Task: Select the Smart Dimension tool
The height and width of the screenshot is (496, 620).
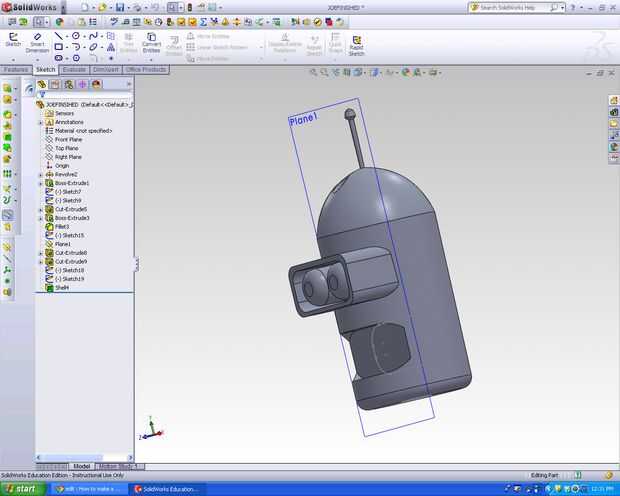Action: coord(37,41)
